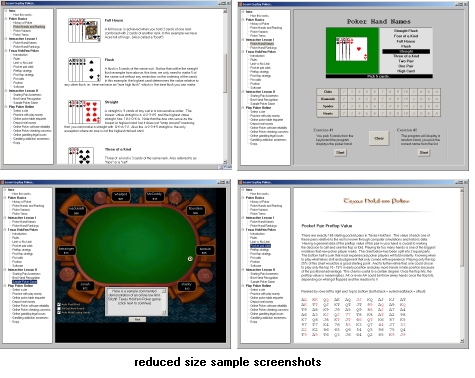Open highlighted Poker Hand Names tree item
475x378 pixels.
click(262, 44)
